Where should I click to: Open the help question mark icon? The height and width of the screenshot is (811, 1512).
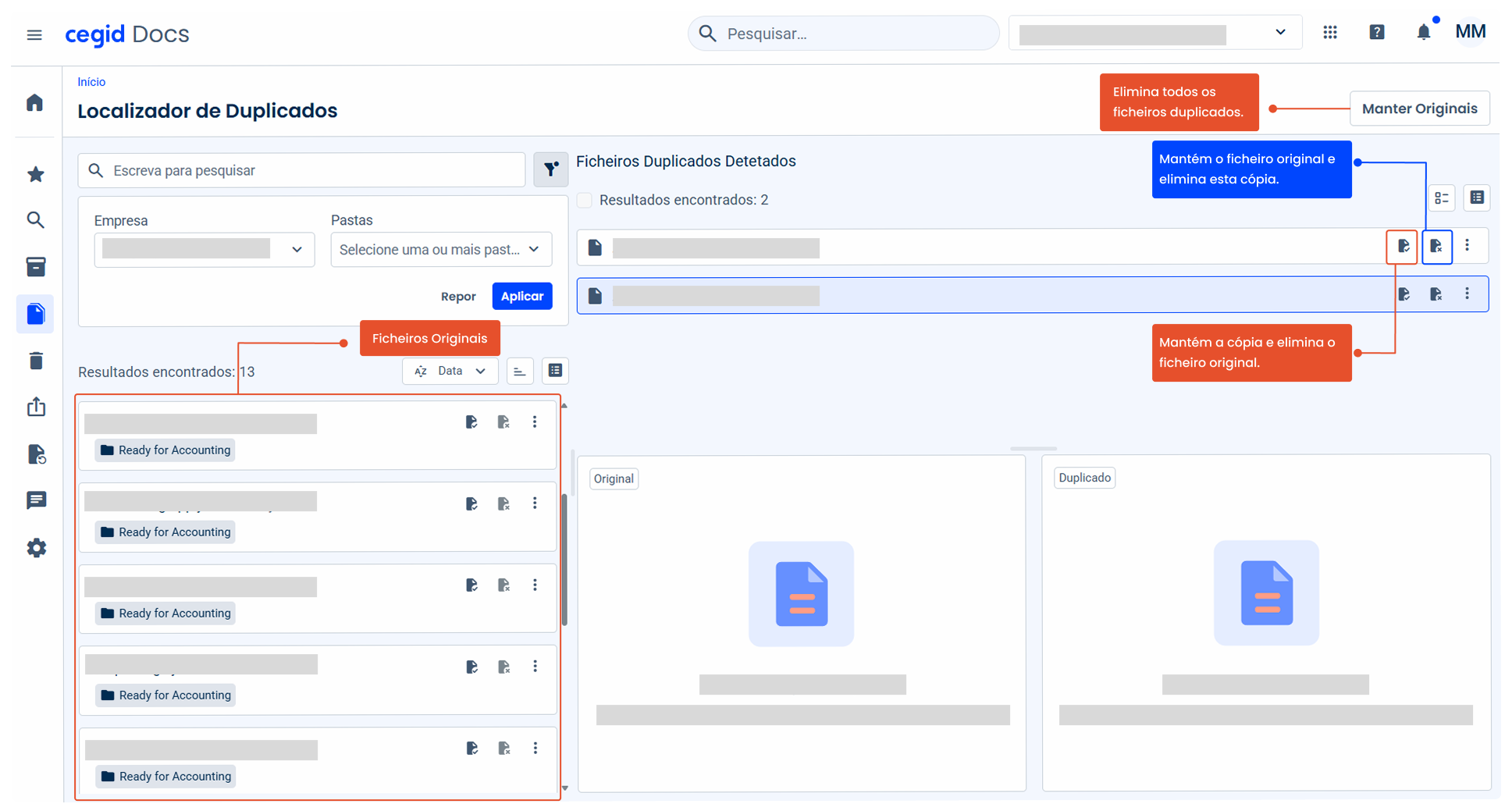pyautogui.click(x=1377, y=32)
